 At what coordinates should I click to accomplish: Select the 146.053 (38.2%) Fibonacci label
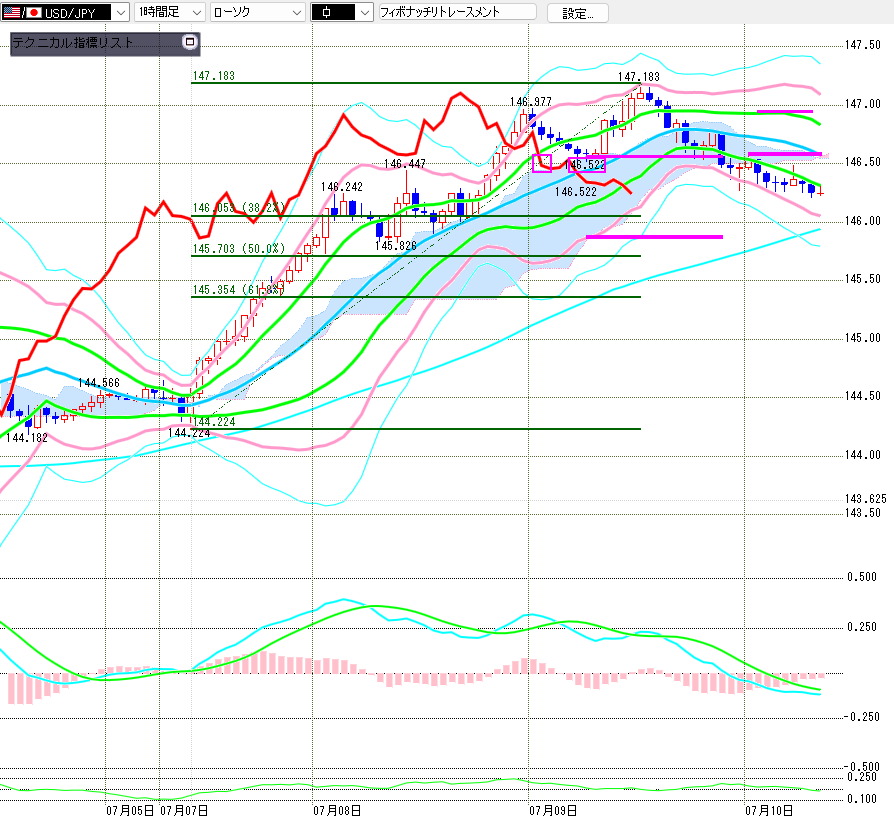238,208
